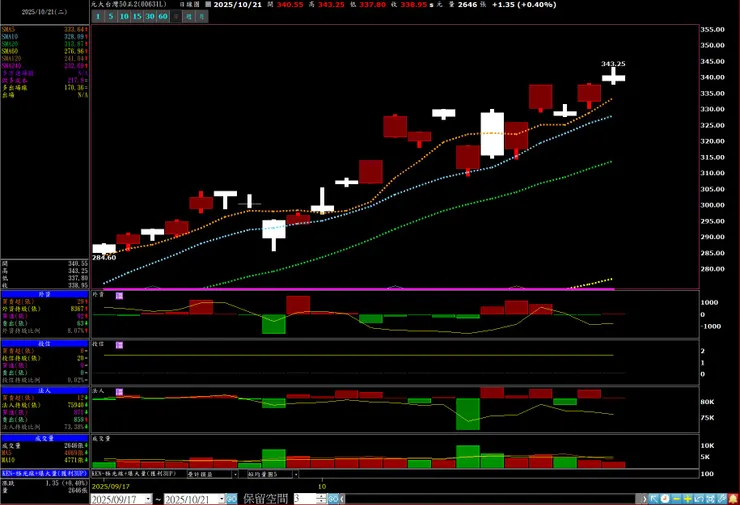
Task: Click the yellow plus zoom-in icon
Action: [688, 499]
